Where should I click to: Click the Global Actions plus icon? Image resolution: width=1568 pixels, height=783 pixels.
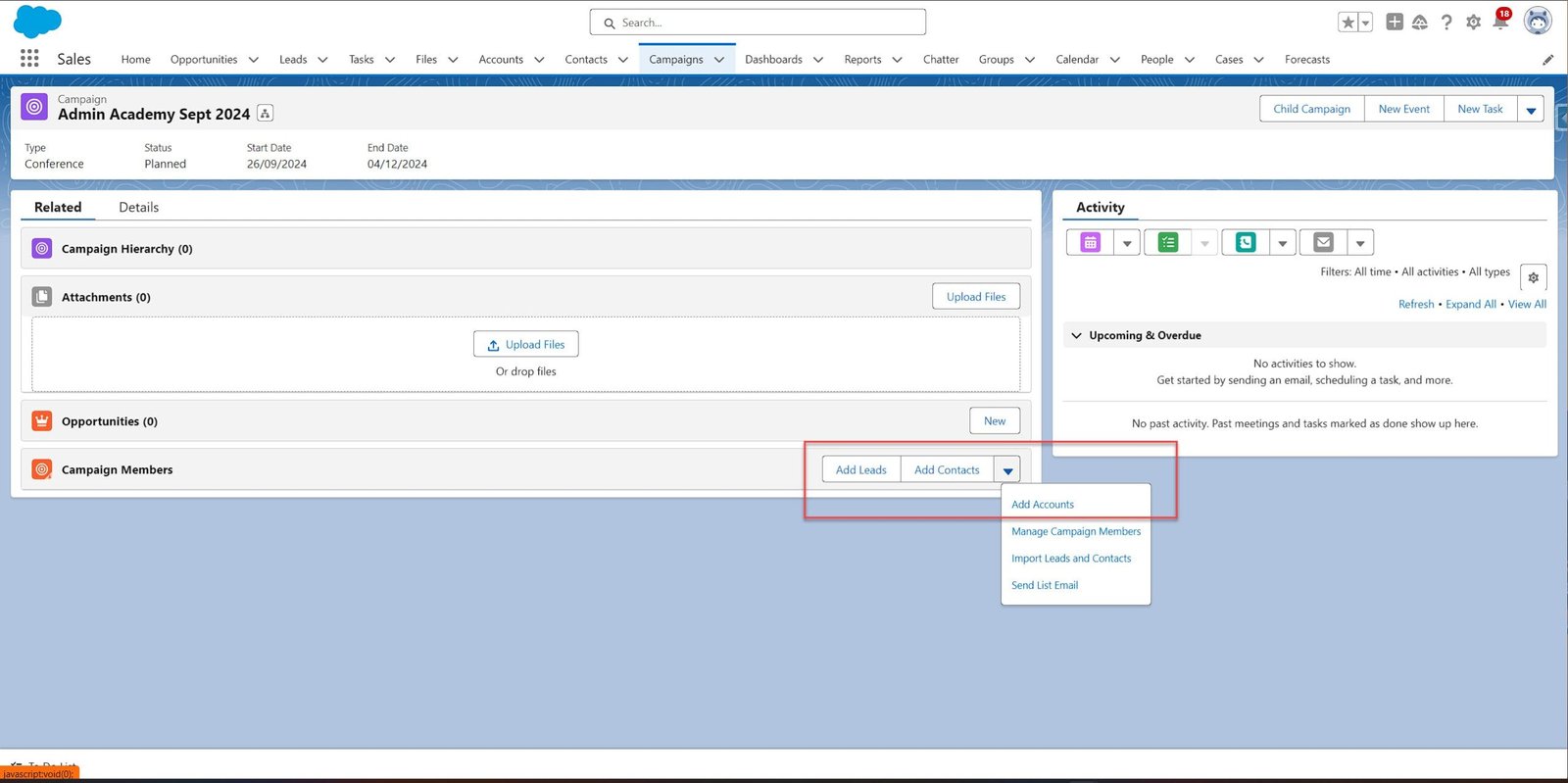tap(1395, 22)
